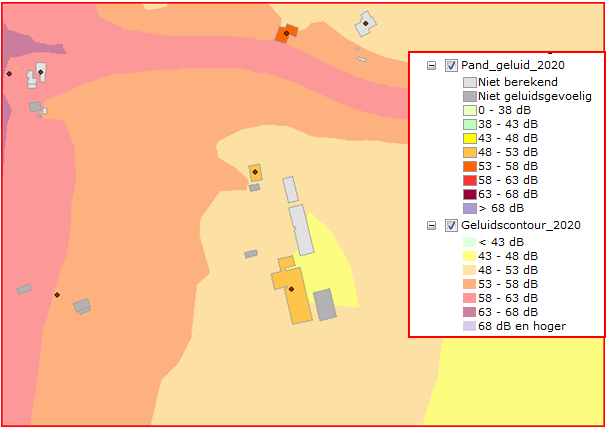This screenshot has width=606, height=428.
Task: Click the 'Niet berekend' legend label
Action: click(518, 82)
